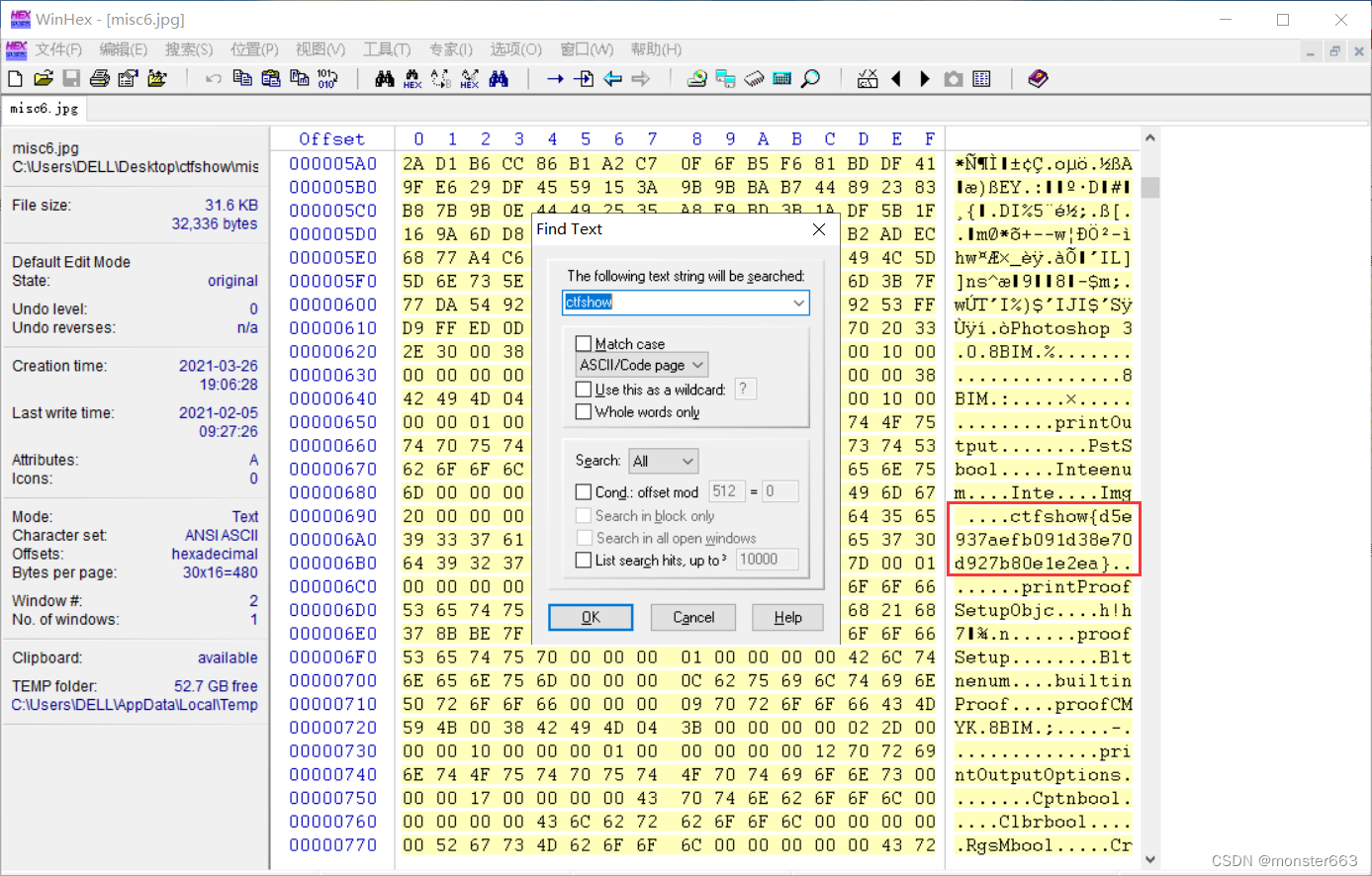Viewport: 1372px width, 876px height.
Task: Enable the Match case checkbox
Action: 584,344
